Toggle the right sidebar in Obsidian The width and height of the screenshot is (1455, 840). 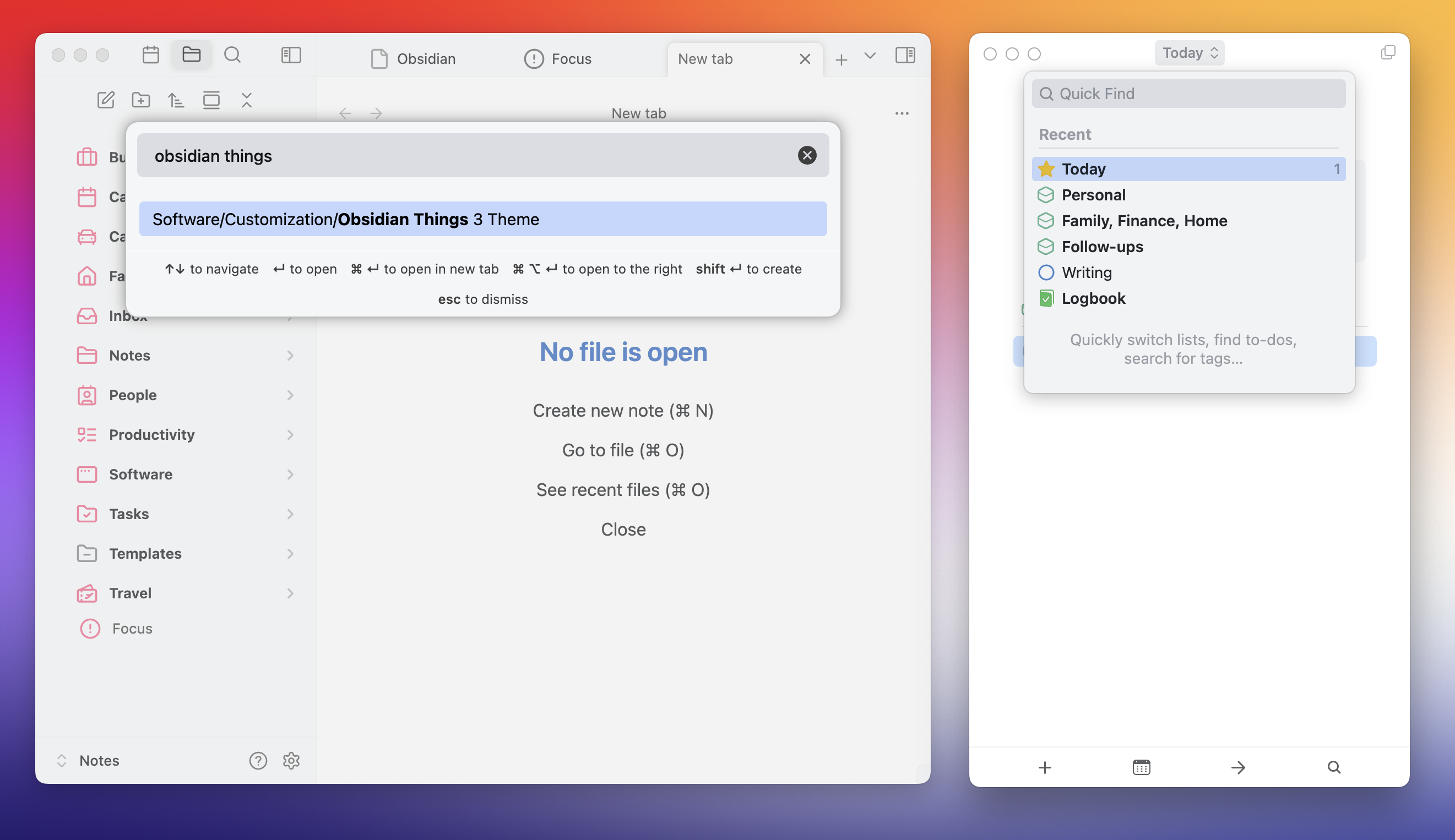(905, 56)
